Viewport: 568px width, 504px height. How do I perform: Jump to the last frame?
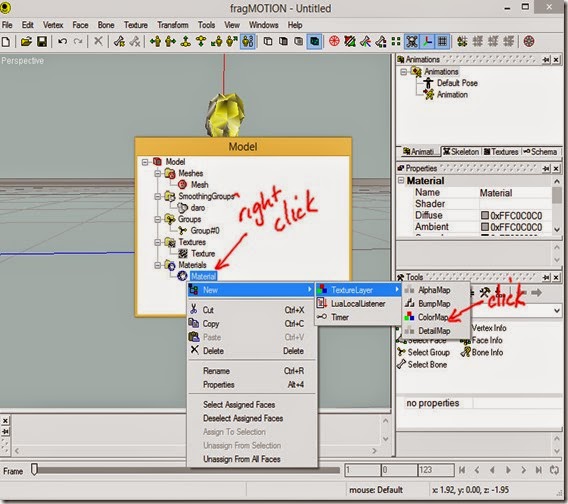point(539,470)
